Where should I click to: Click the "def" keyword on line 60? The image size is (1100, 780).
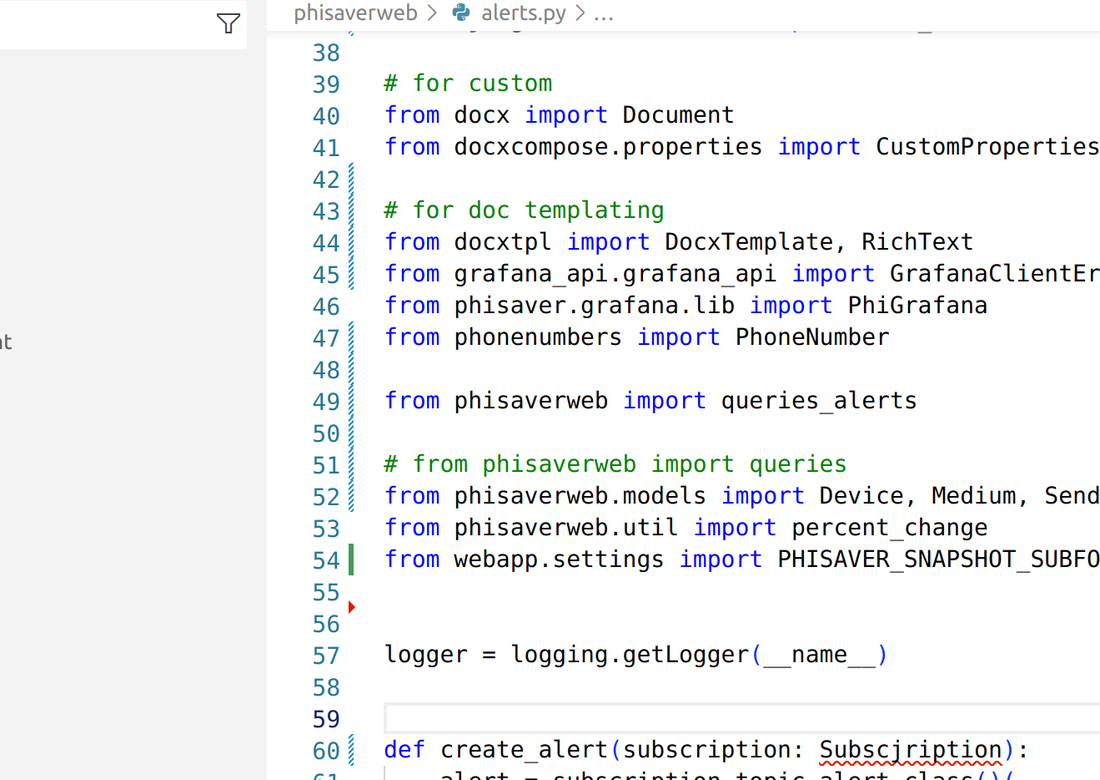click(405, 750)
